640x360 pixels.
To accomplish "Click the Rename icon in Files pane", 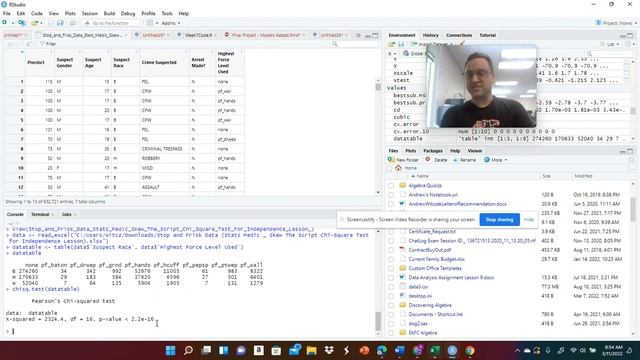I will 456,160.
